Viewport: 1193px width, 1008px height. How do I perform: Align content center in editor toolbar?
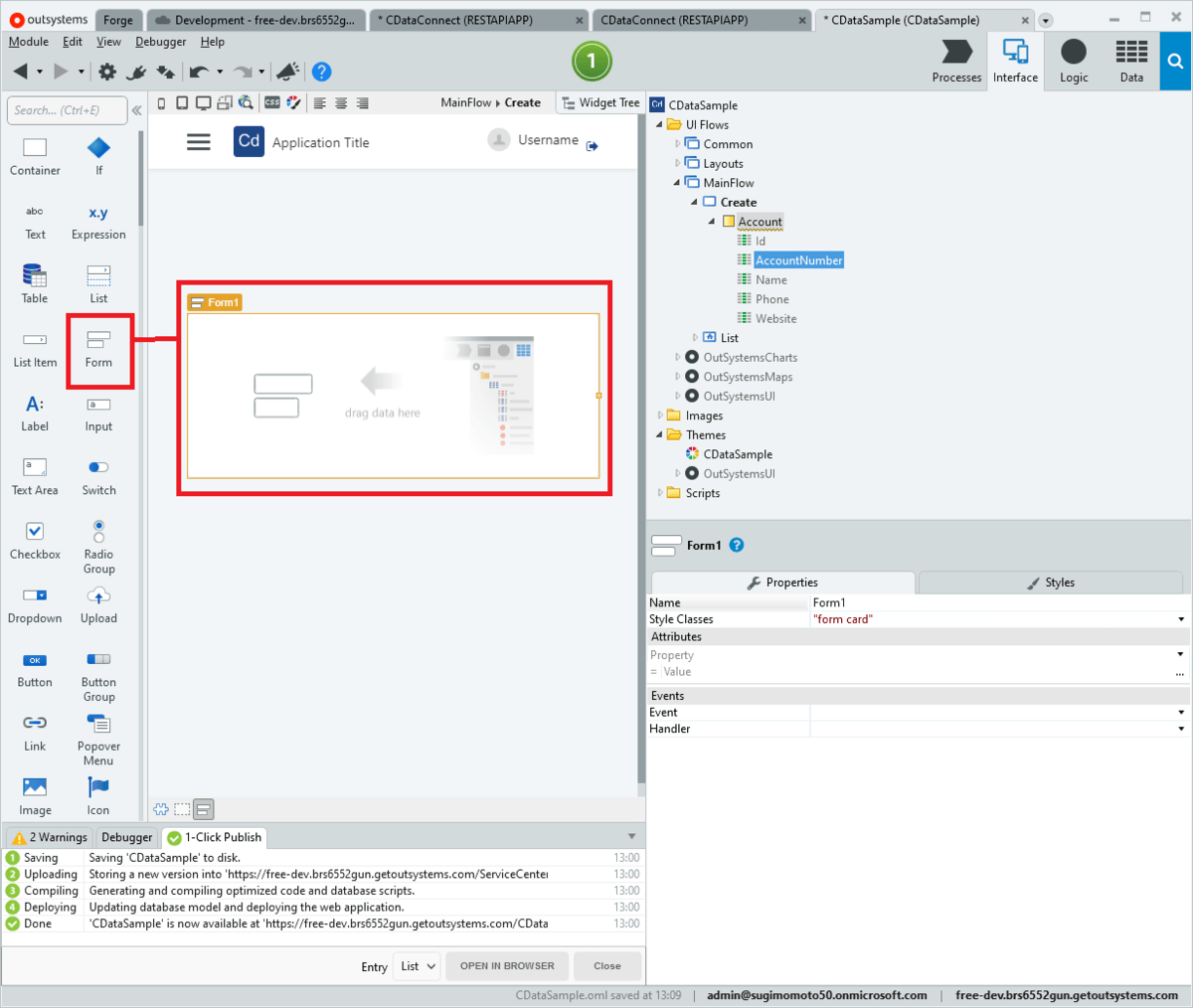point(341,103)
